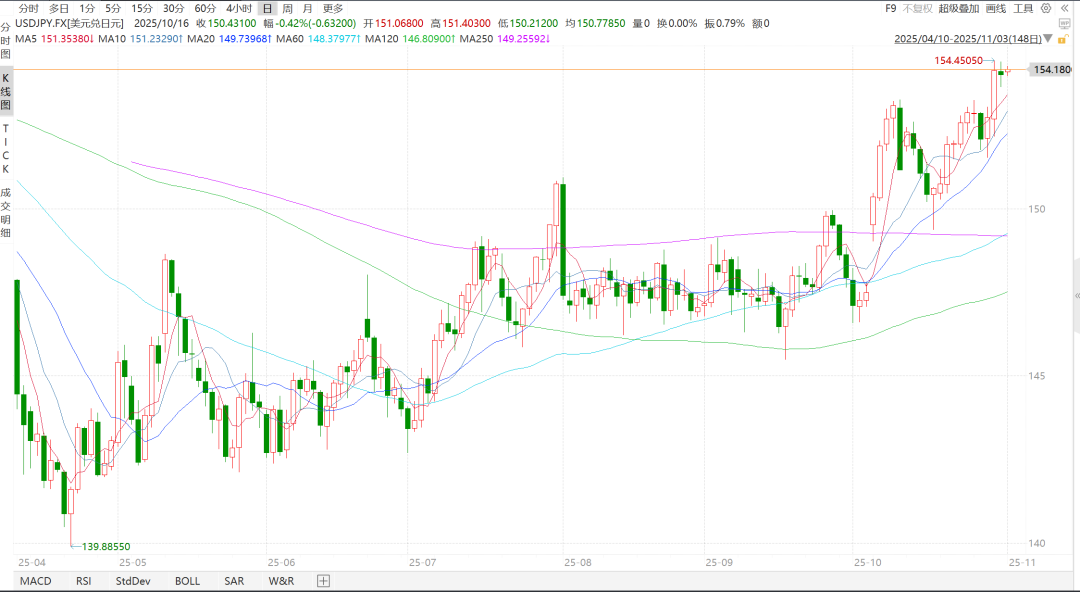
Task: Click the 154.180 current price tag
Action: pos(1051,70)
